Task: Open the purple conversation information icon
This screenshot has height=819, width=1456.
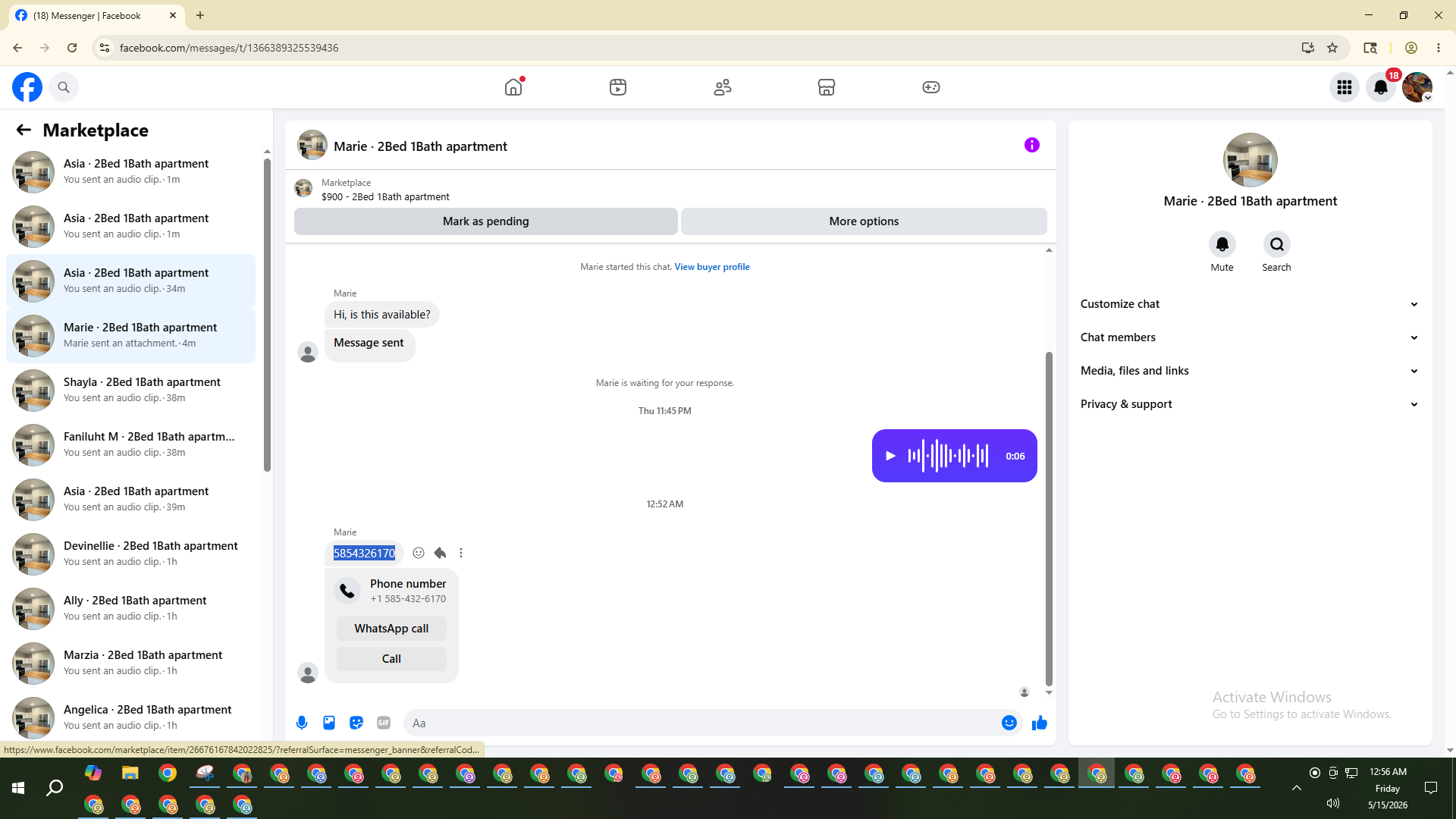Action: click(x=1032, y=145)
